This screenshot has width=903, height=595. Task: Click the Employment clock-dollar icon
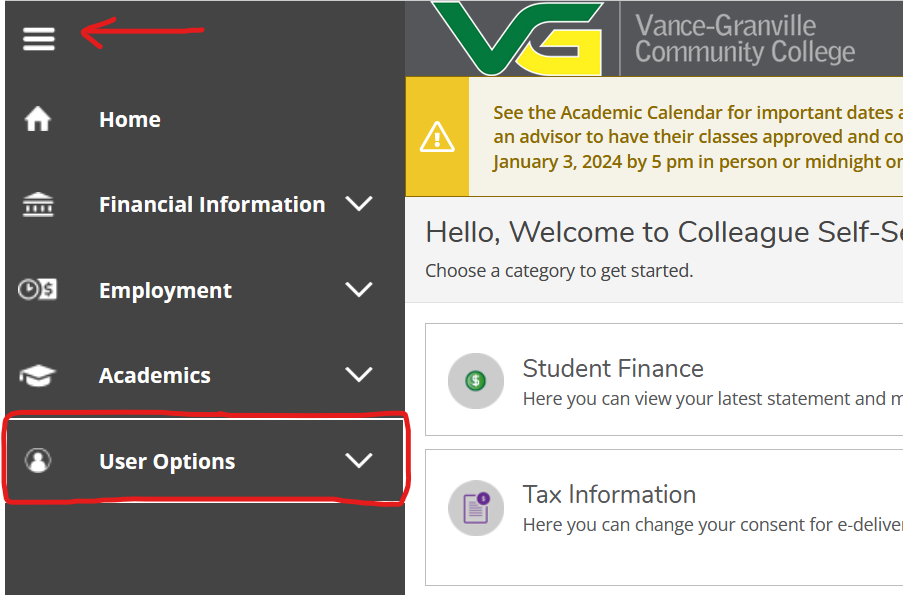37,289
